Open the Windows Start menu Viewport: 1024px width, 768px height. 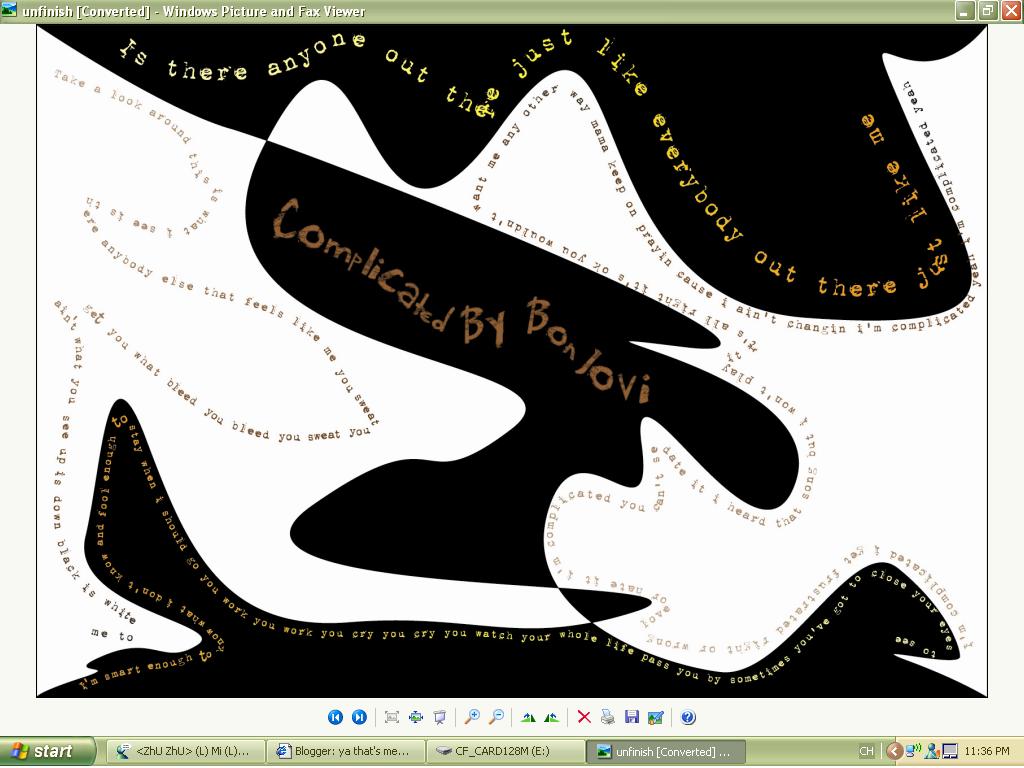click(x=48, y=751)
